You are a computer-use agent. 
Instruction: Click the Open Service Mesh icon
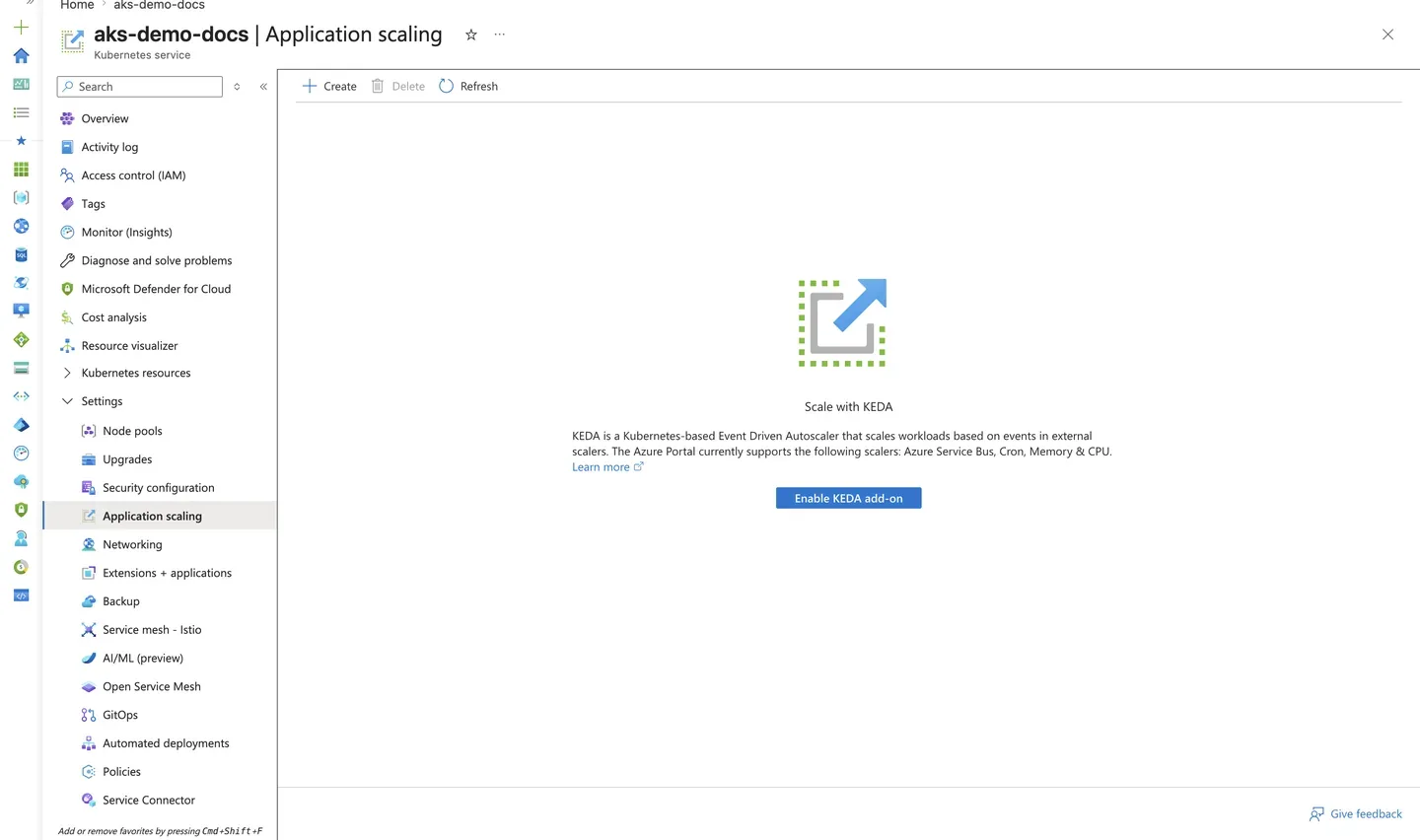point(89,687)
